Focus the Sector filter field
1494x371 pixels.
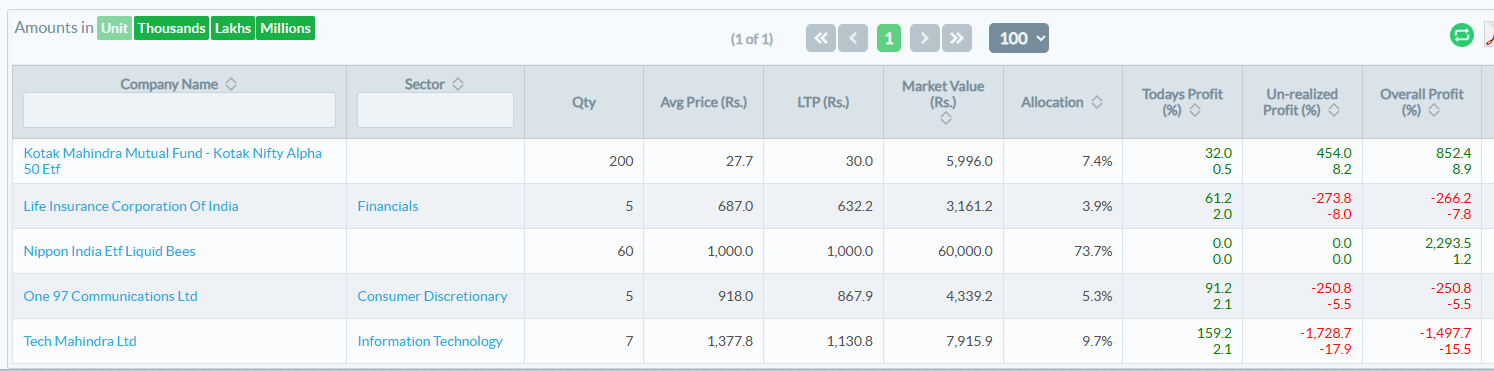pos(435,110)
